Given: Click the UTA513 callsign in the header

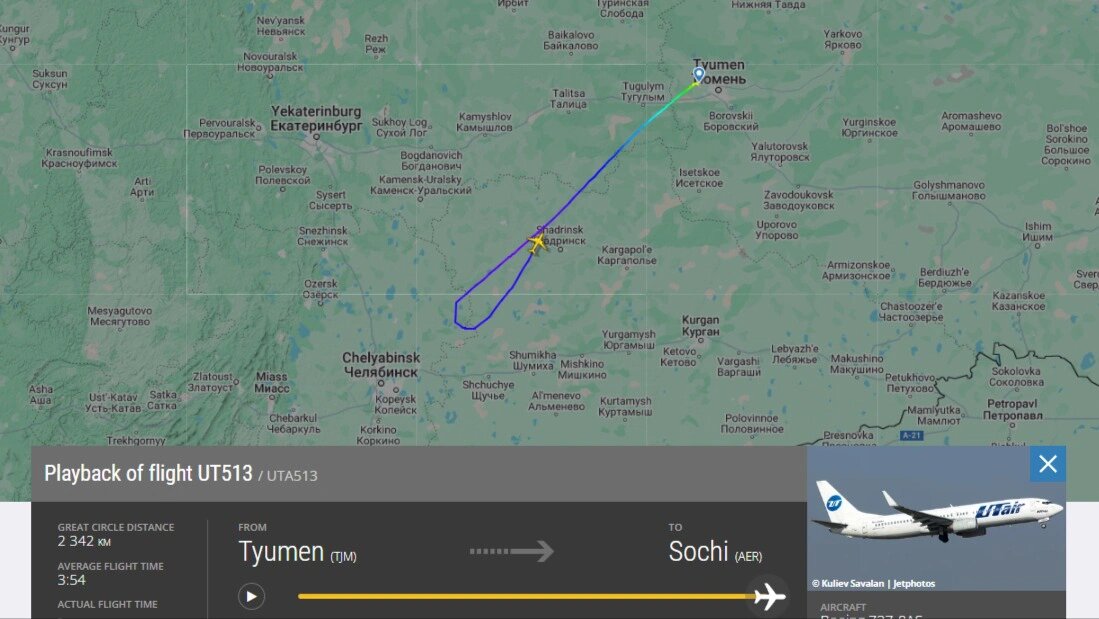Looking at the screenshot, I should [292, 476].
